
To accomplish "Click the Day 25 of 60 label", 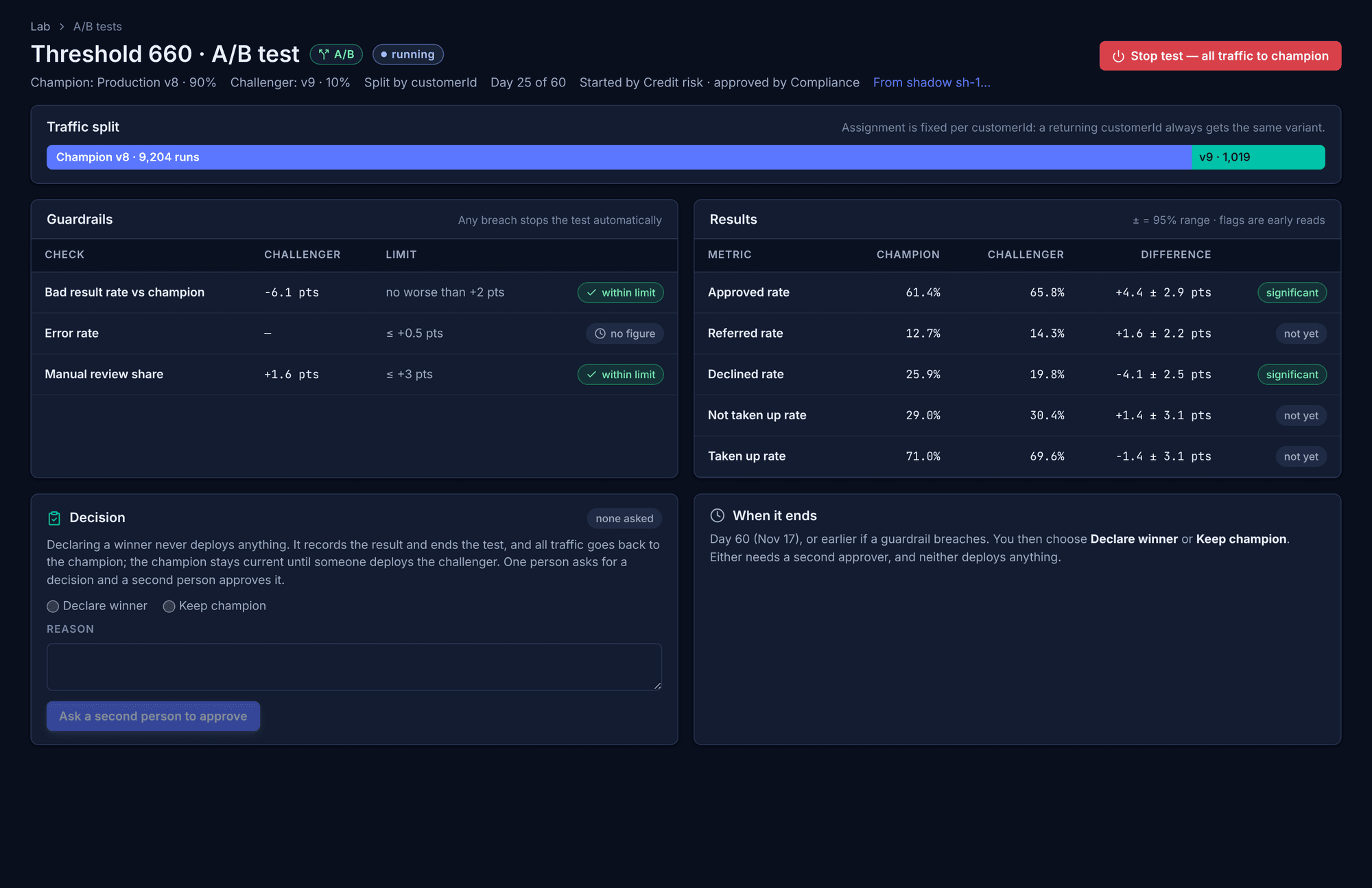I will coord(528,82).
